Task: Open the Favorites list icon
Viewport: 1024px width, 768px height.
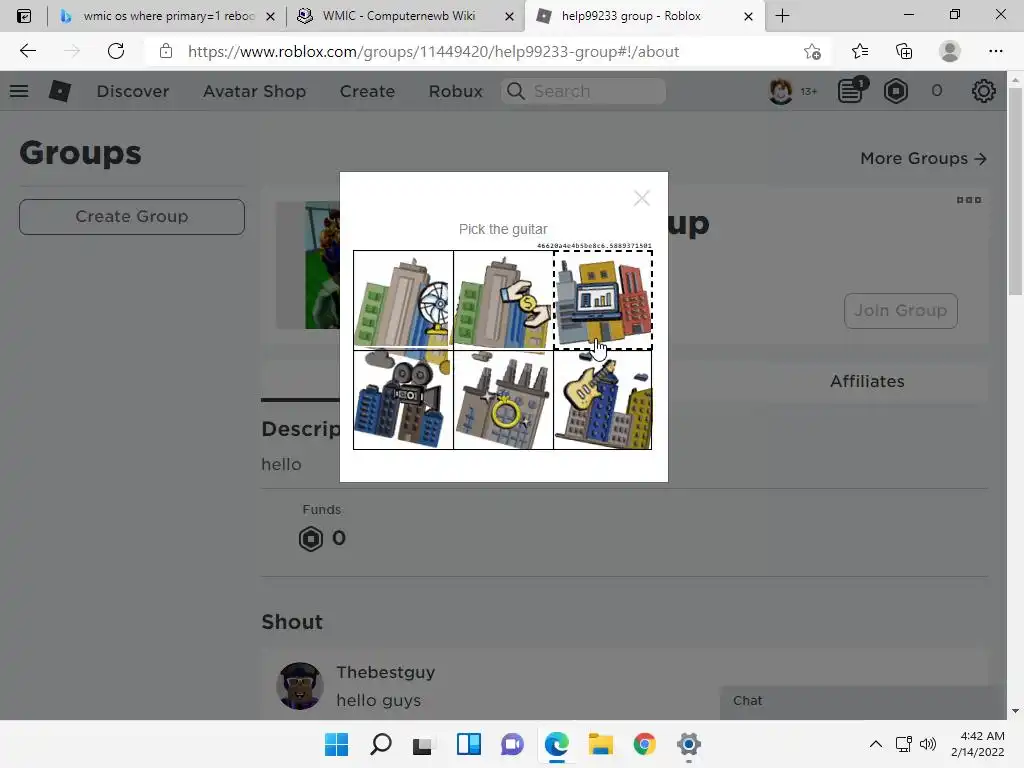Action: (x=859, y=51)
